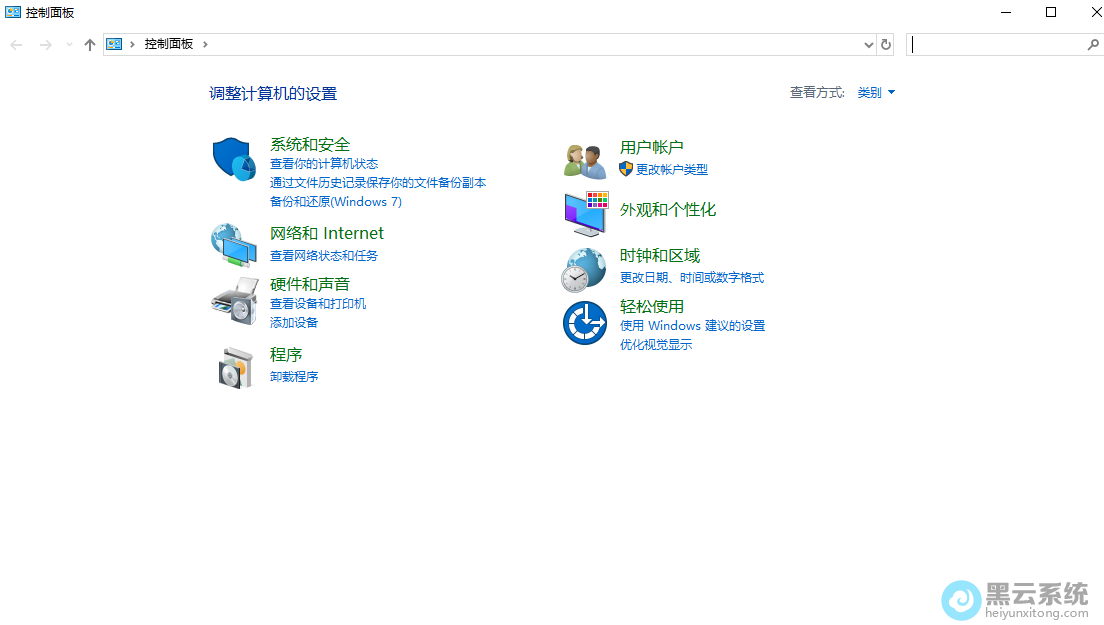Open the breadcrumb chevron after 控制面板
Image resolution: width=1104 pixels, height=625 pixels.
206,44
